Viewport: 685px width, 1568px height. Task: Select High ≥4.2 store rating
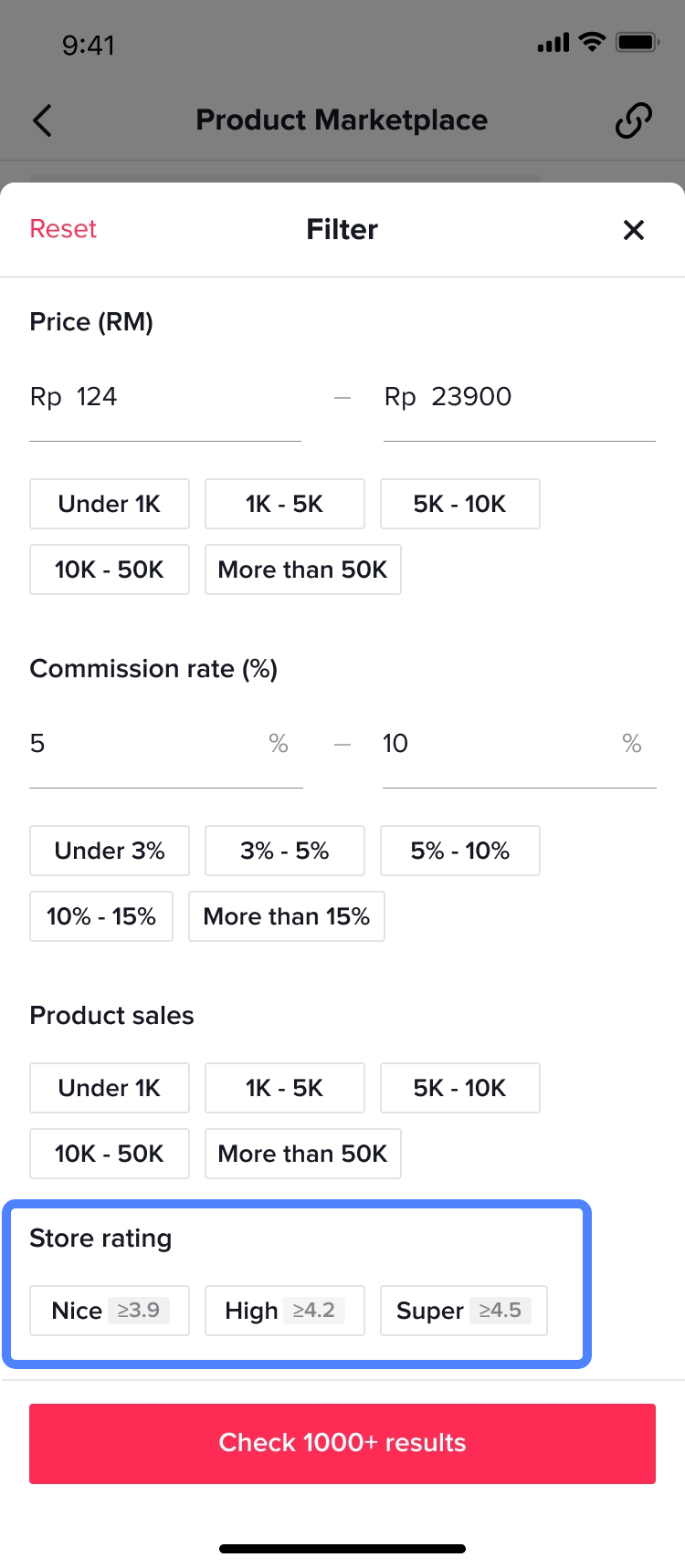click(x=284, y=1311)
